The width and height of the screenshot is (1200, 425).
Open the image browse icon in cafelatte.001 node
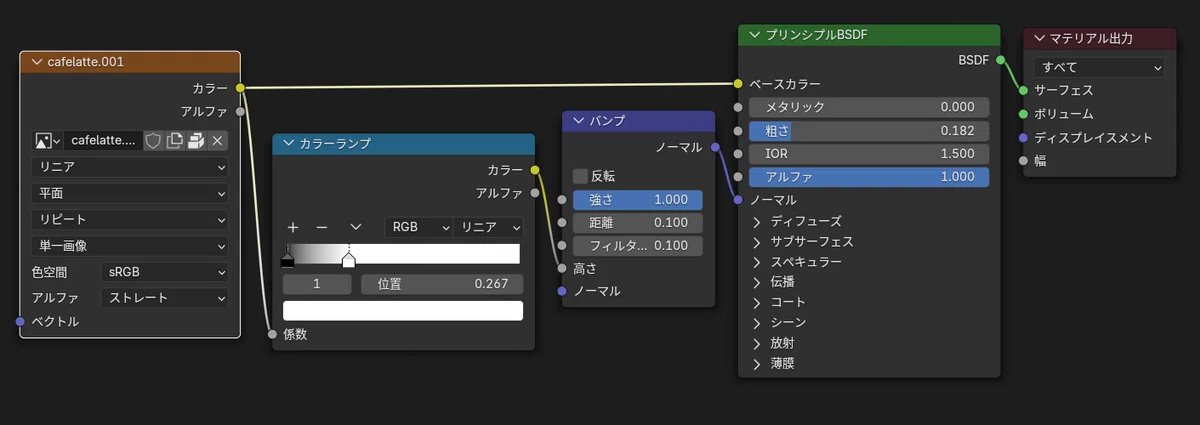pos(47,141)
